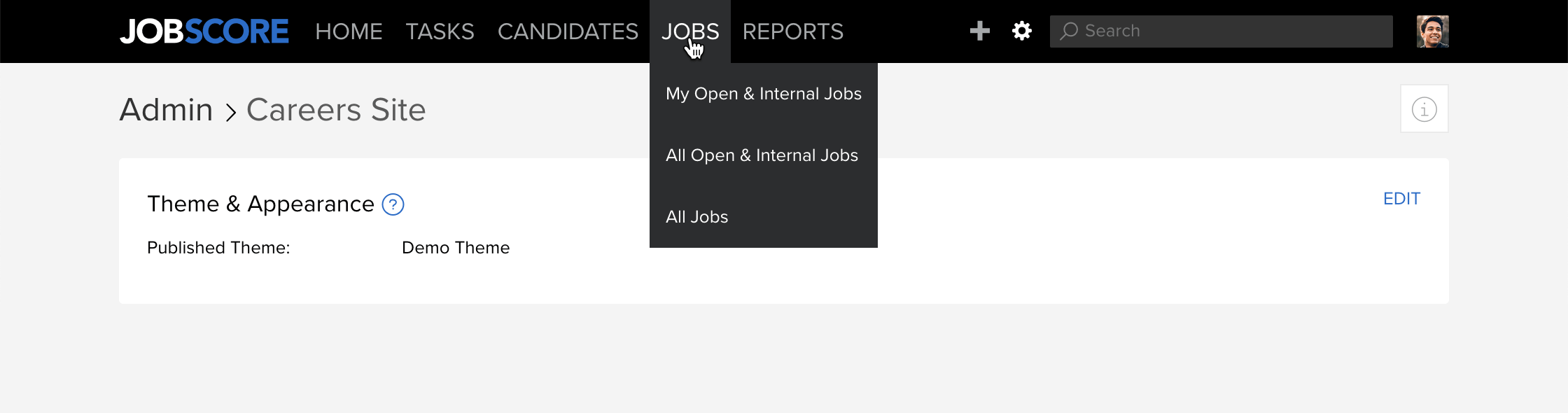Click the Careers Site breadcrumb title
The width and height of the screenshot is (1568, 413).
tap(336, 110)
